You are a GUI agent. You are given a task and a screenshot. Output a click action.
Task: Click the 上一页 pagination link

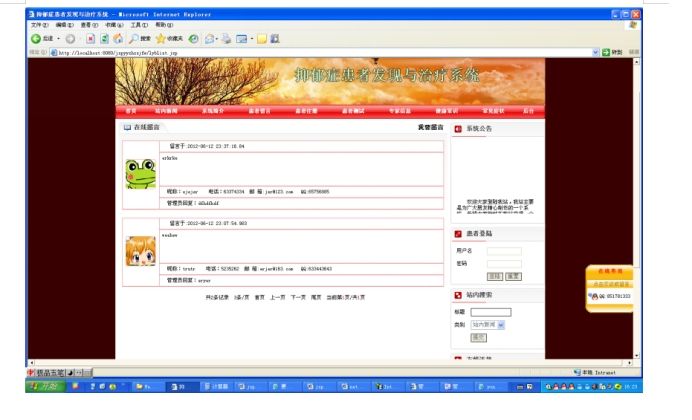(278, 298)
